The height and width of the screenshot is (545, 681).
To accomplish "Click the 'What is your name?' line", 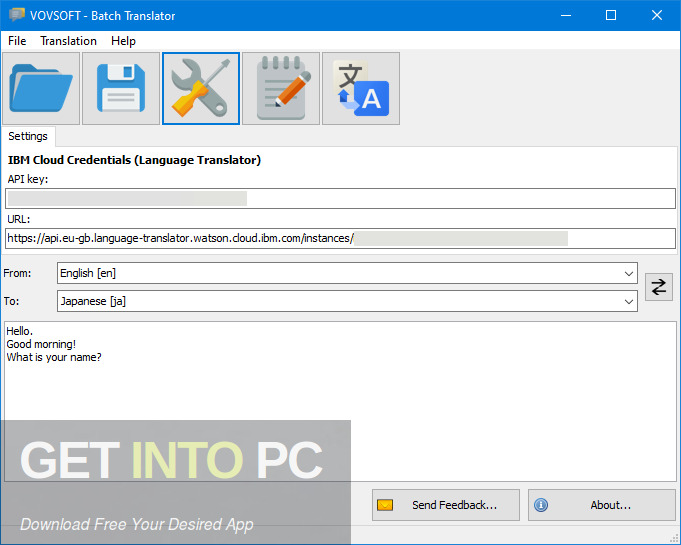I will coord(54,357).
